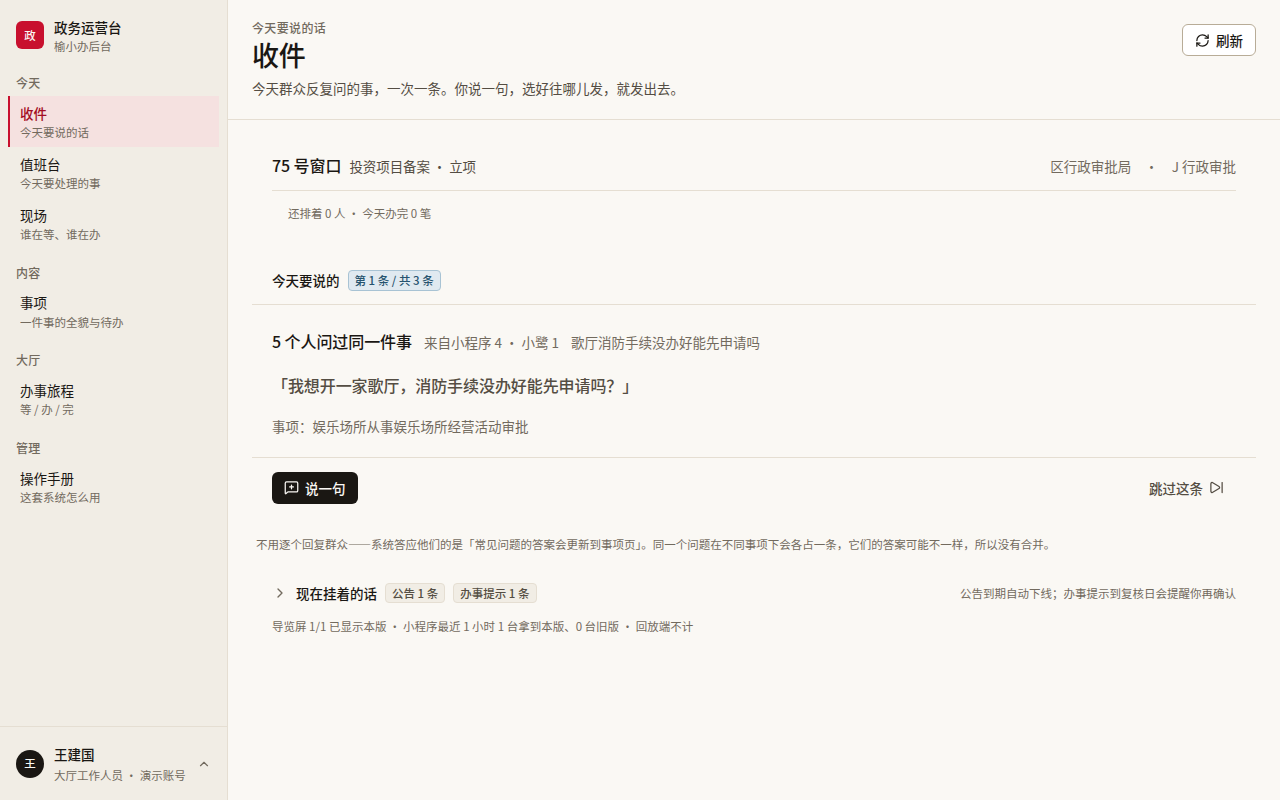Screen dimensions: 1280x800
Task: Click the 区行政审批局 text
Action: point(1090,167)
